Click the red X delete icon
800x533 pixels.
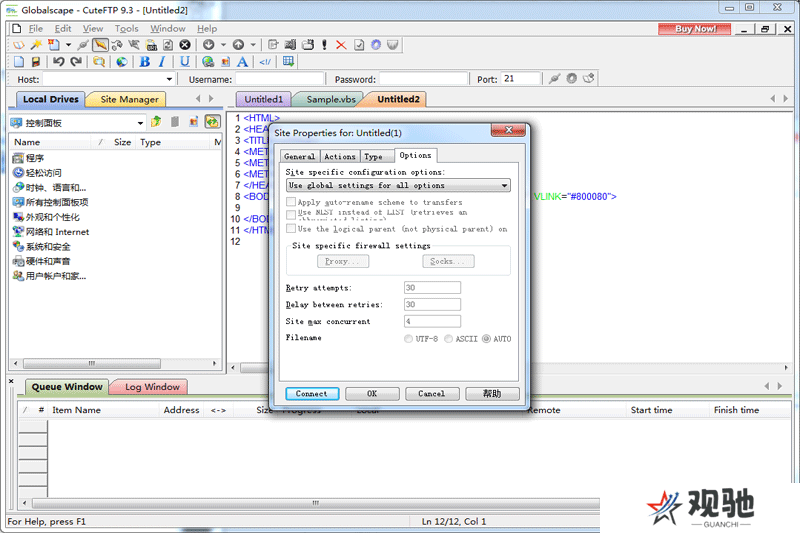[341, 45]
